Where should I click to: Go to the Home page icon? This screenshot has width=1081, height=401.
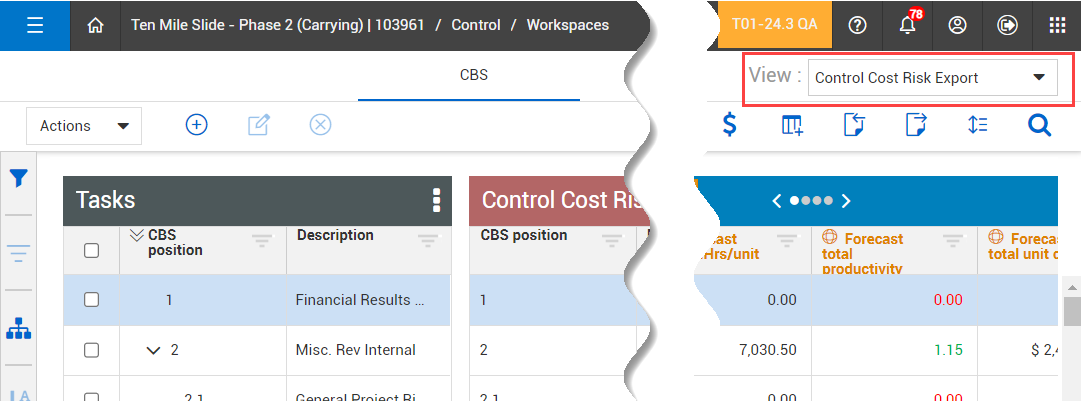pos(96,25)
